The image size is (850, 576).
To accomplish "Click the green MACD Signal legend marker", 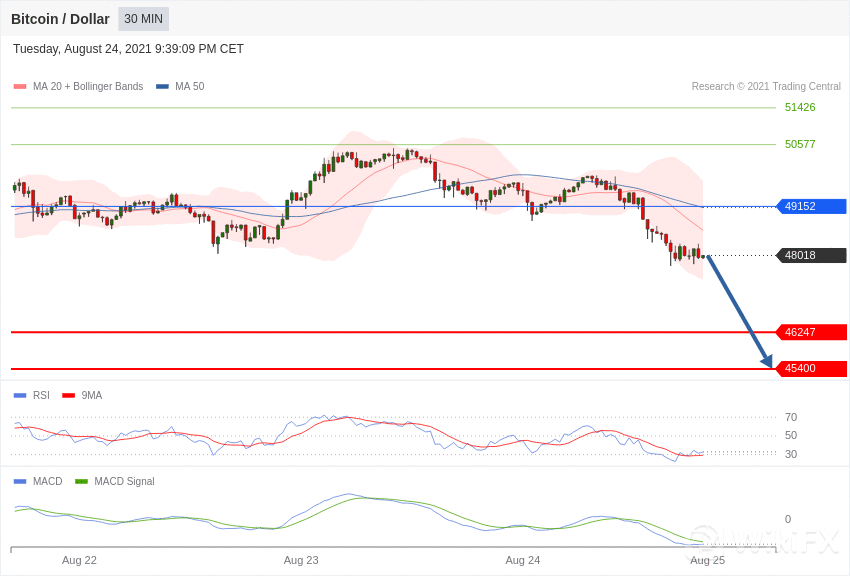I will pos(81,482).
